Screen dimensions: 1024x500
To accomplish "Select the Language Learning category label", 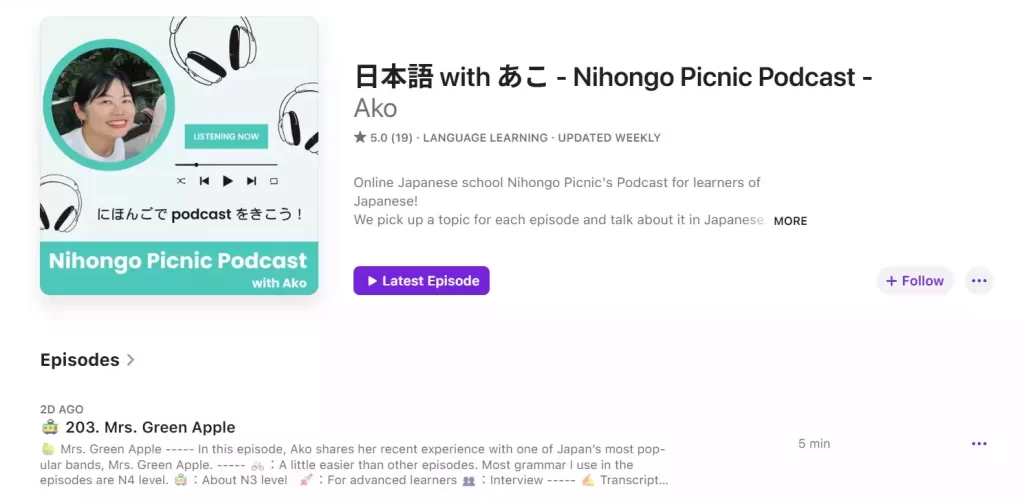I will 485,138.
